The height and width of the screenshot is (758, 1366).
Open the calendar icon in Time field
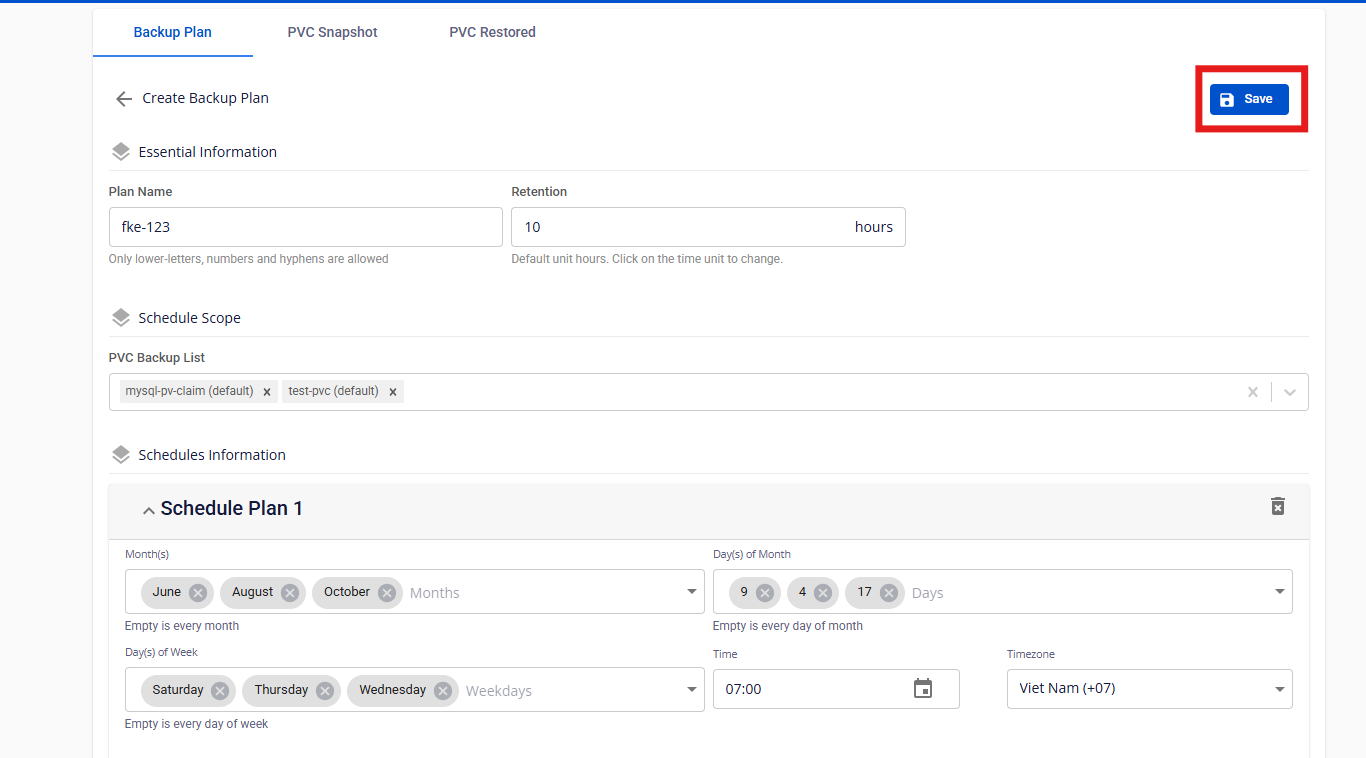923,689
